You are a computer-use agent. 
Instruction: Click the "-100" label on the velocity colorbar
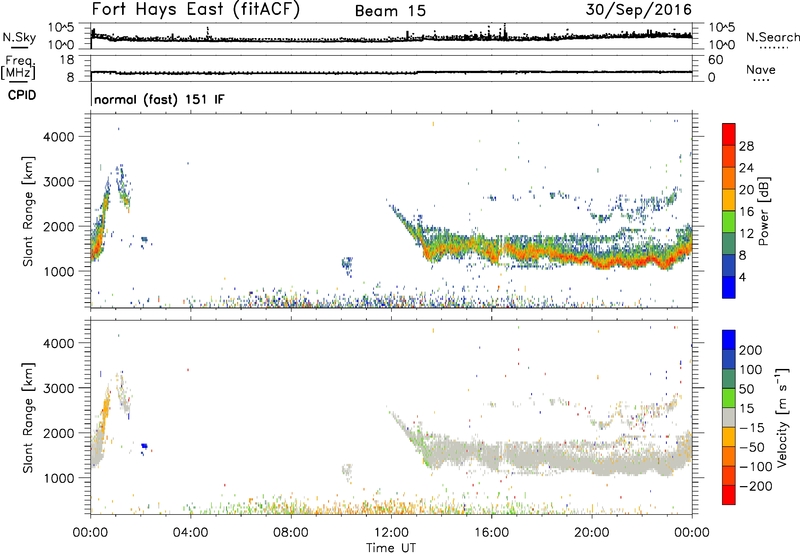click(x=756, y=467)
